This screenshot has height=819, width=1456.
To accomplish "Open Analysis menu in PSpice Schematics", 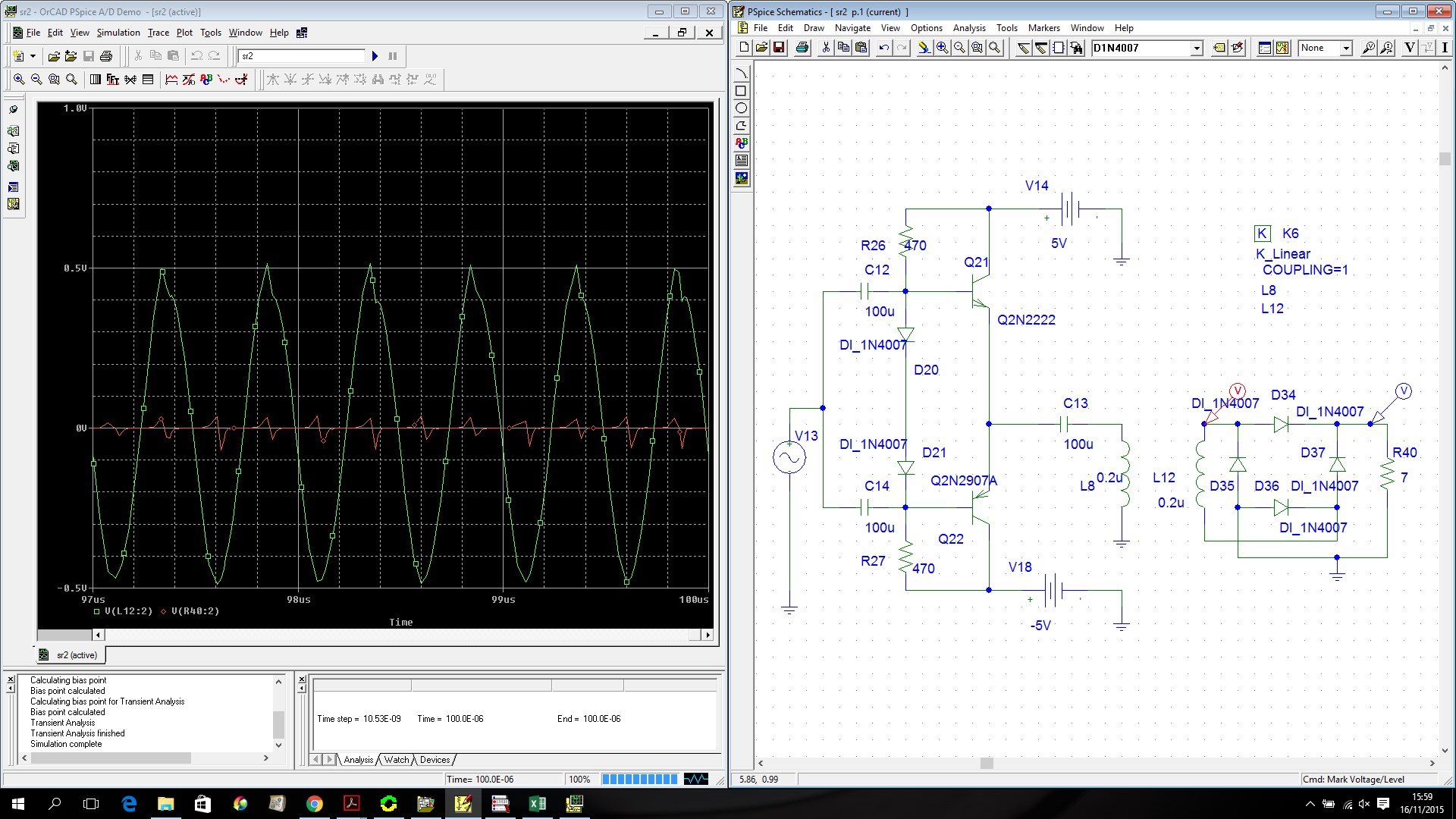I will click(x=969, y=28).
